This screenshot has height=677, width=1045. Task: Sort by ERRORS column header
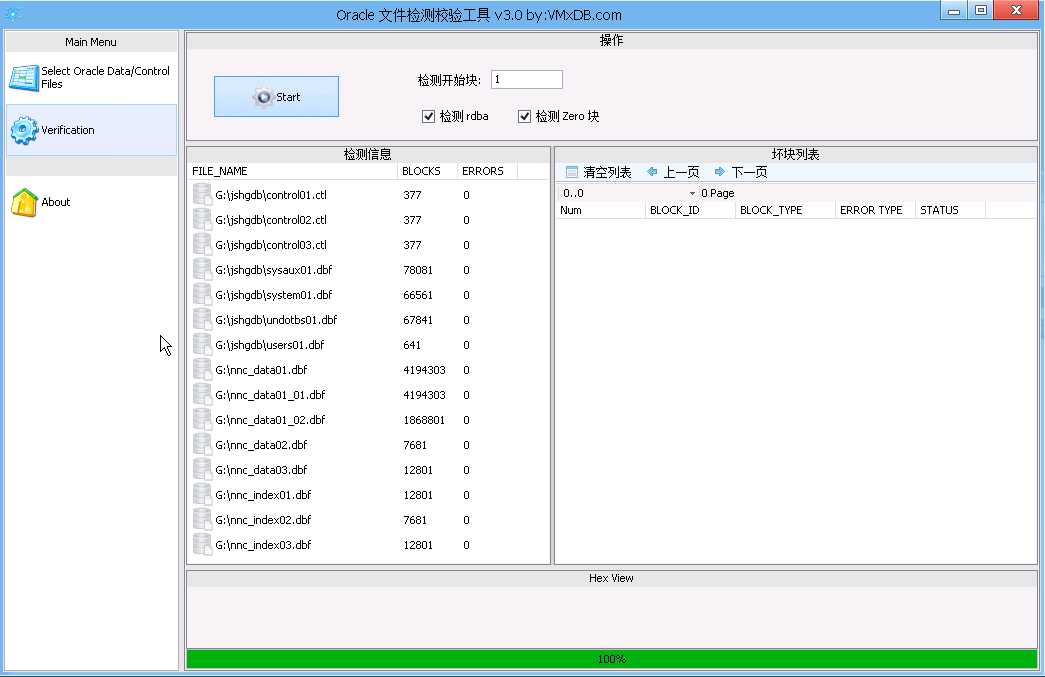click(487, 171)
